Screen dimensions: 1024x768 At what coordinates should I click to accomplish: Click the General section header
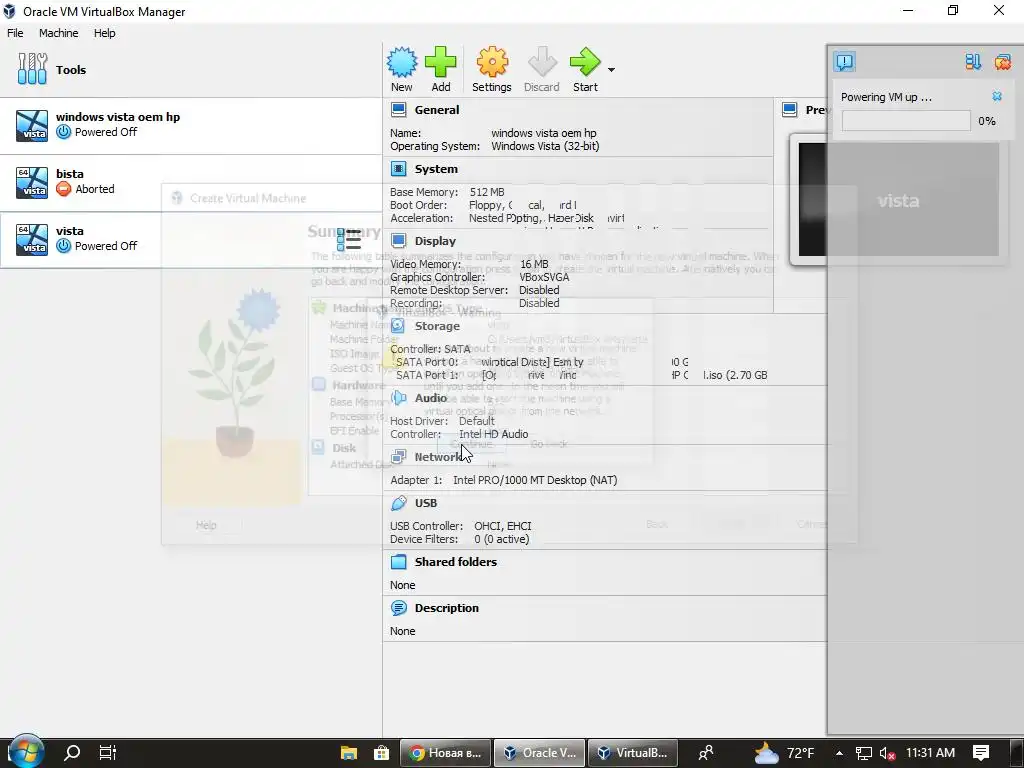pyautogui.click(x=436, y=110)
